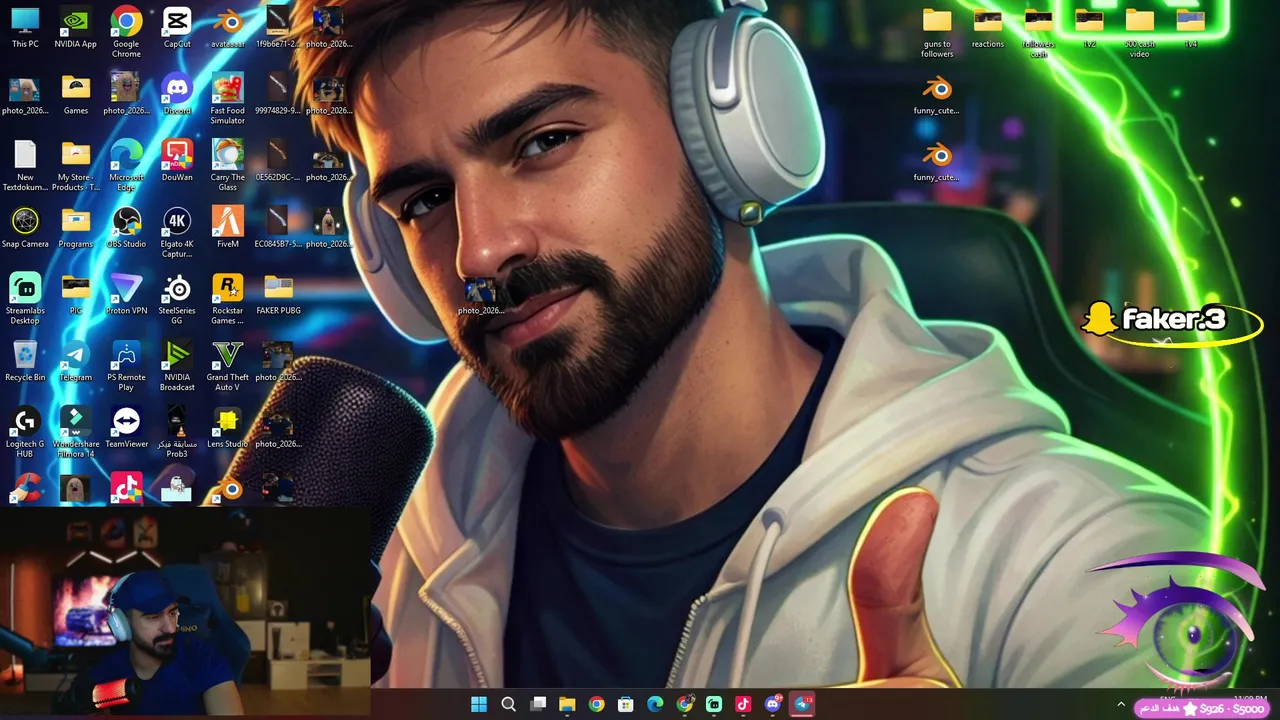Select the TeamViewer shortcut
The image size is (1280, 720).
[126, 428]
